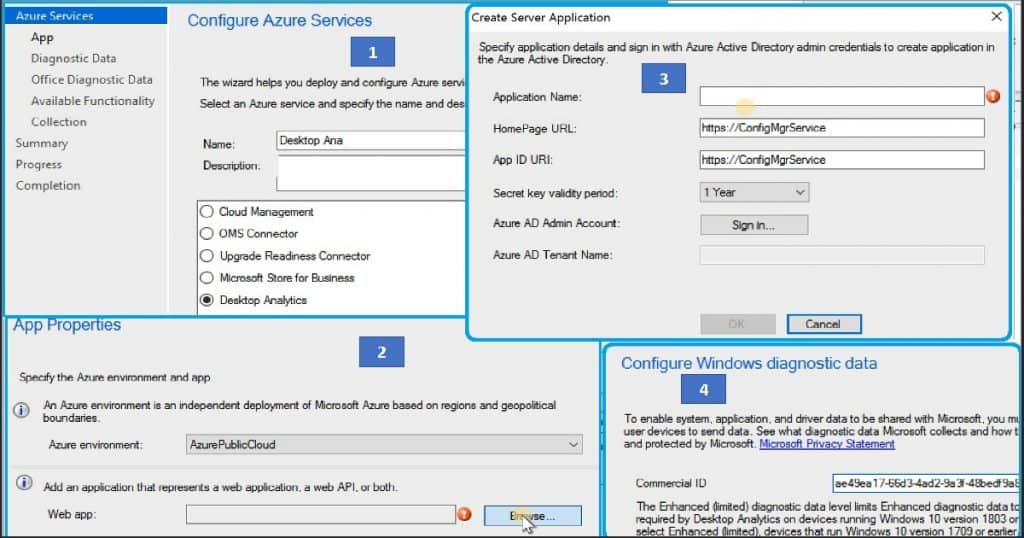This screenshot has width=1024, height=538.
Task: Click the Configure Azure Services heading
Action: 280,21
